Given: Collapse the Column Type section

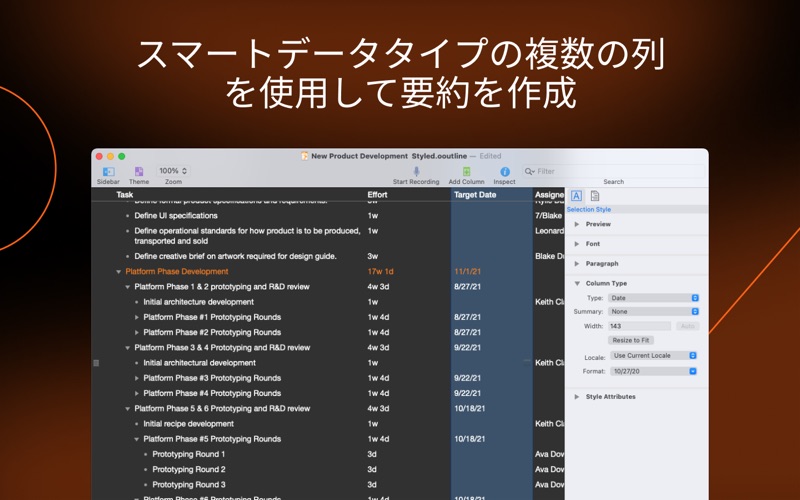Looking at the screenshot, I should (x=577, y=283).
